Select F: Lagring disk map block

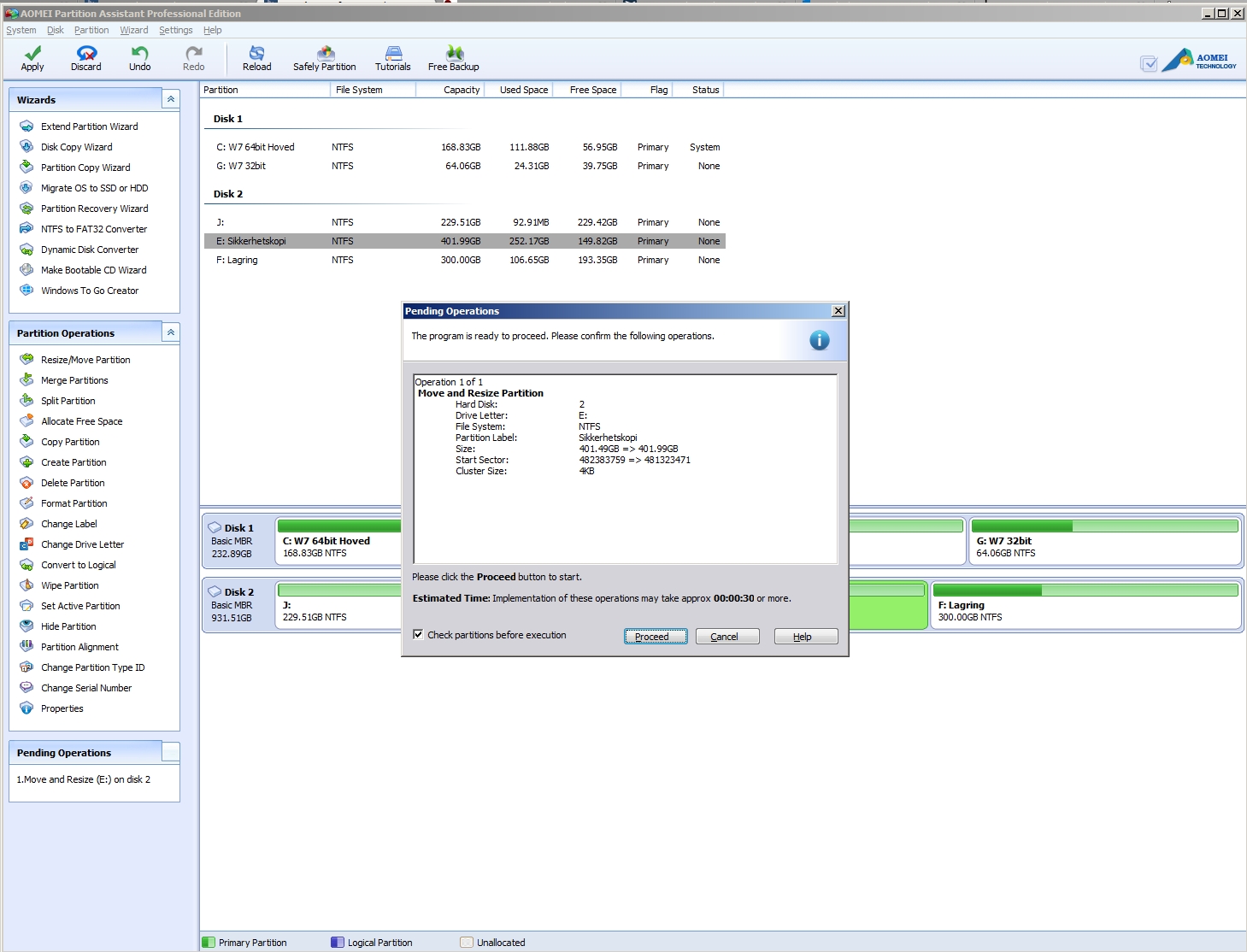(x=1085, y=605)
